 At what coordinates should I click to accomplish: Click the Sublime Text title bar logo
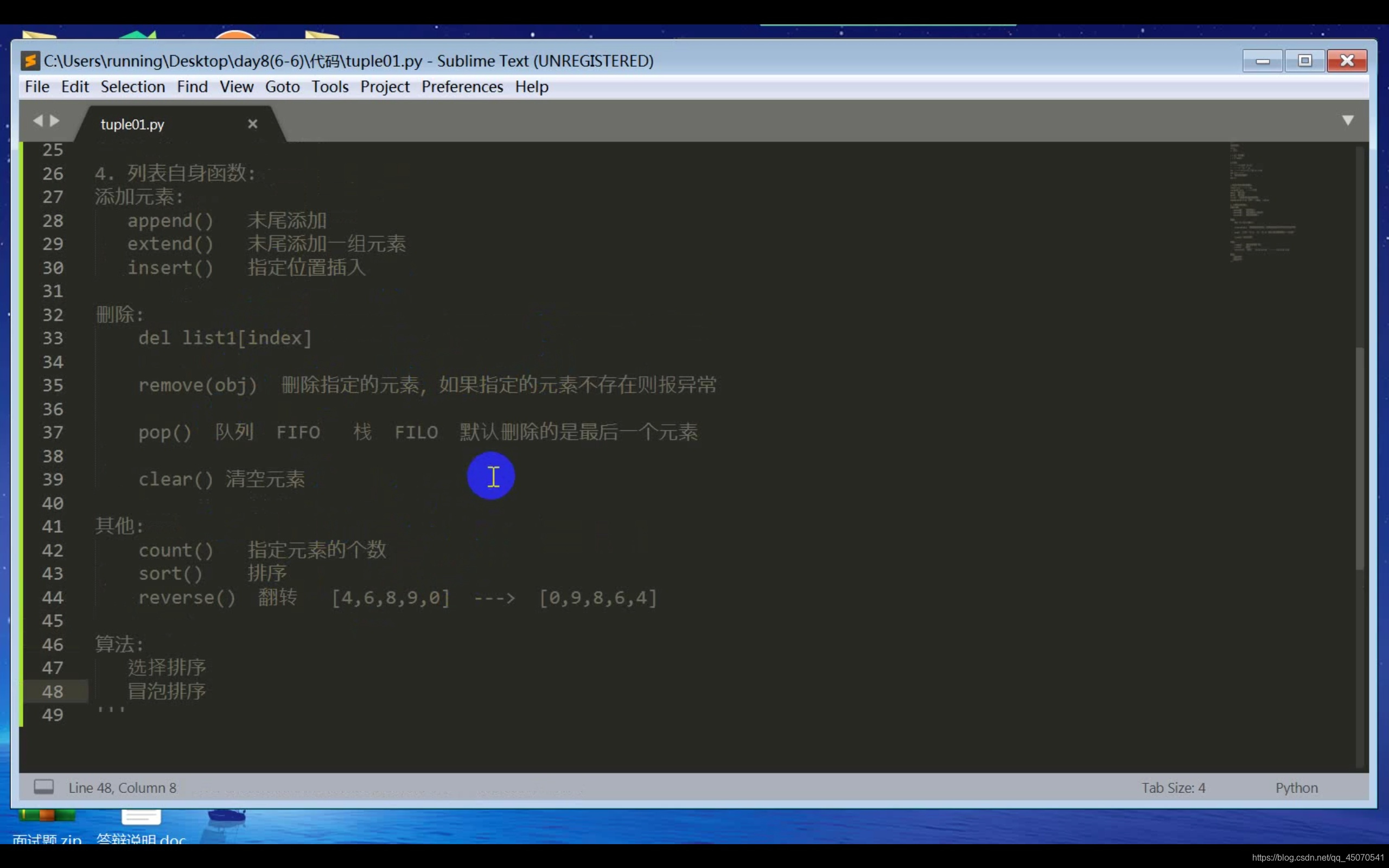pos(30,61)
